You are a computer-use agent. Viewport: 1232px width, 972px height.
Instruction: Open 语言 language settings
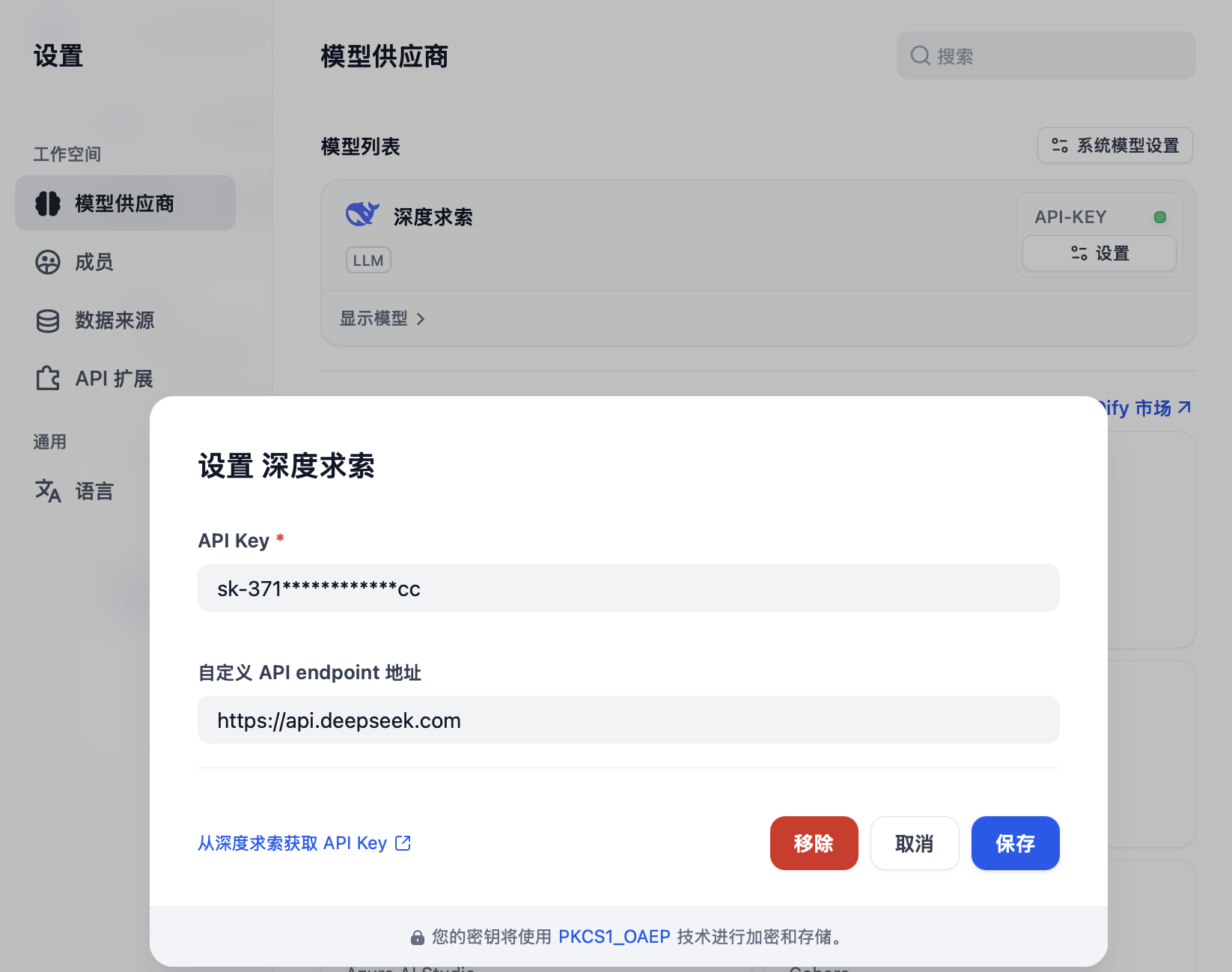[x=82, y=490]
